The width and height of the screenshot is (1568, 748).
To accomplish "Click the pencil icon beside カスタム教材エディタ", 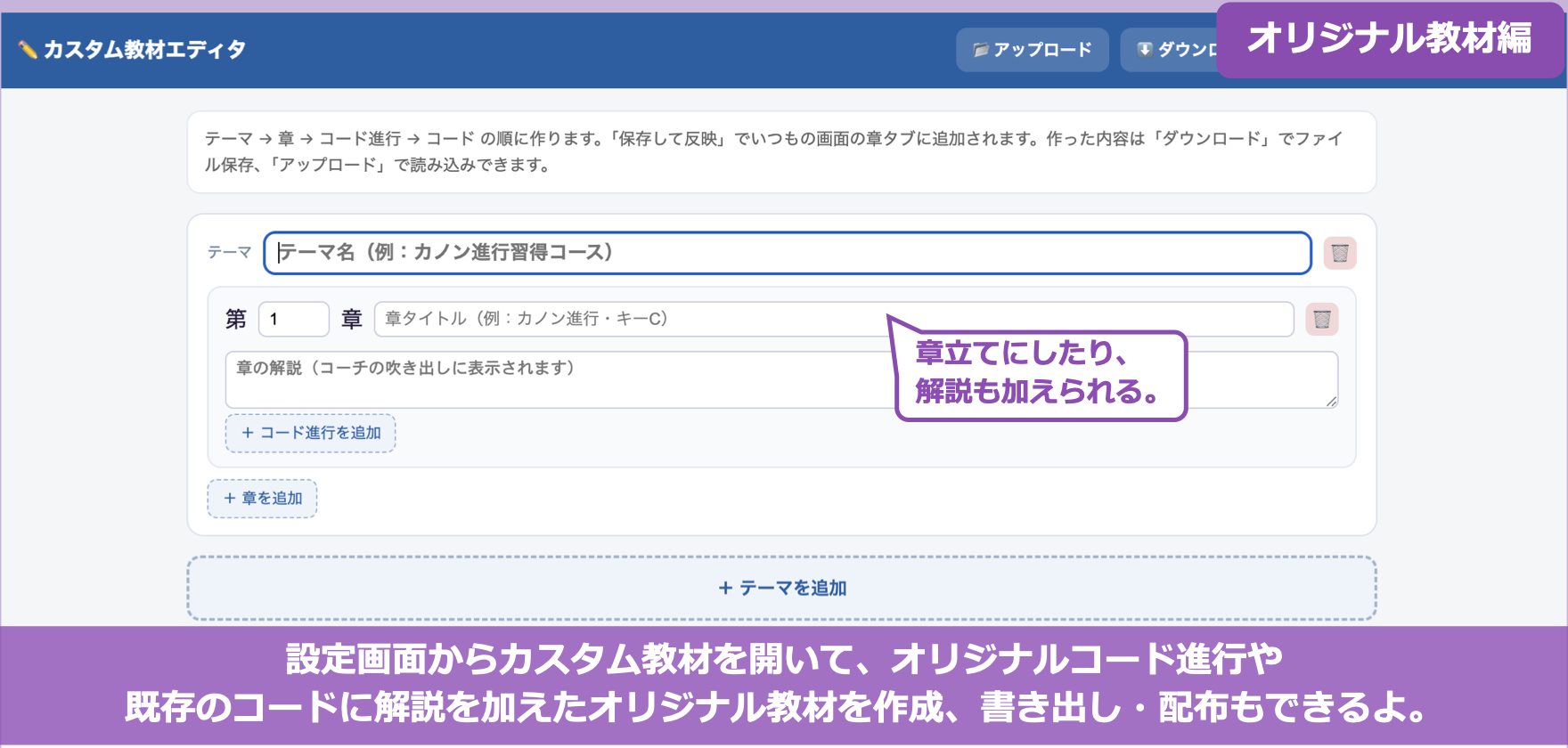I will click(28, 50).
